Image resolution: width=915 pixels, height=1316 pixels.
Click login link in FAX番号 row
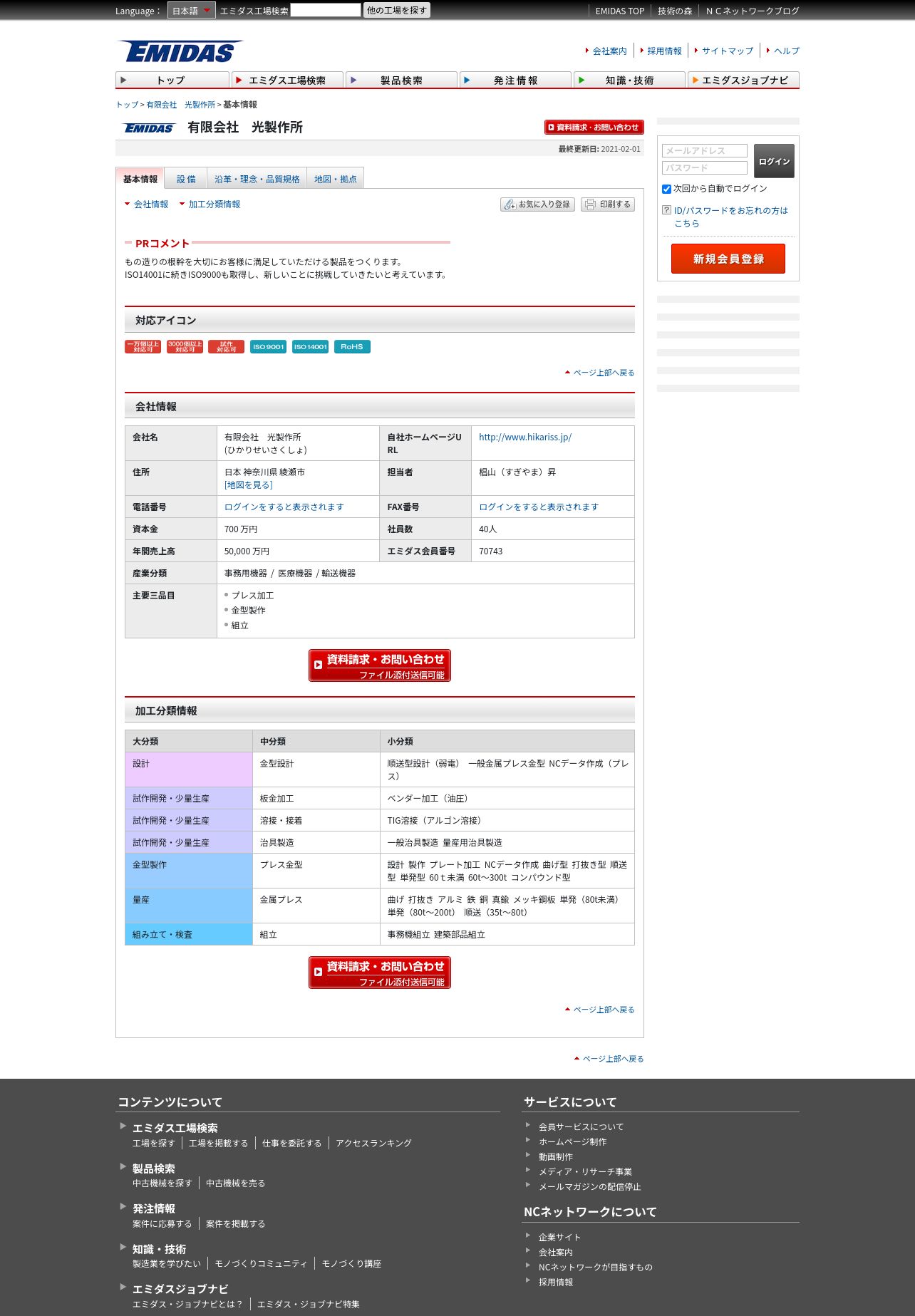(x=539, y=507)
